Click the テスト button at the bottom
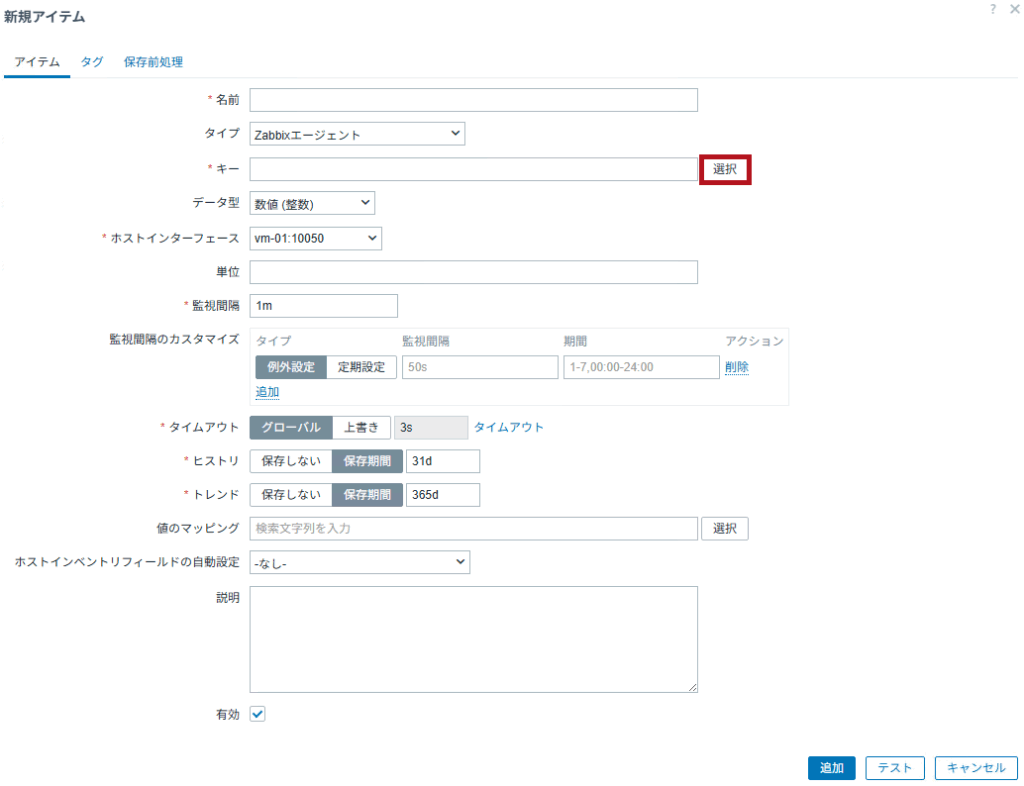This screenshot has width=1024, height=786. click(895, 767)
